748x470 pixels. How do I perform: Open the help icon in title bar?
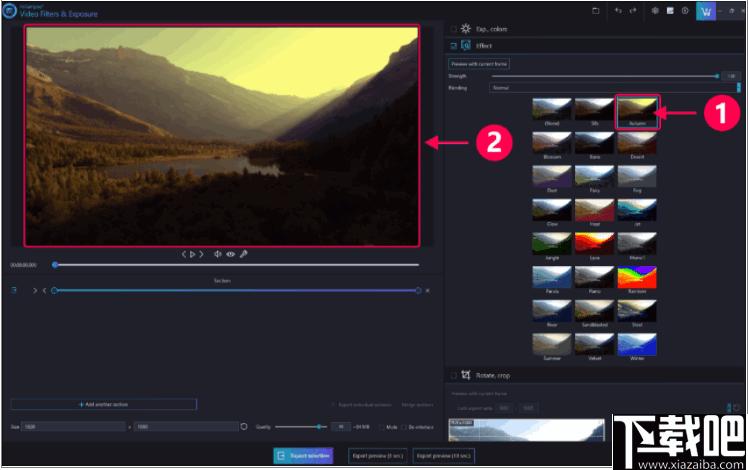point(685,10)
